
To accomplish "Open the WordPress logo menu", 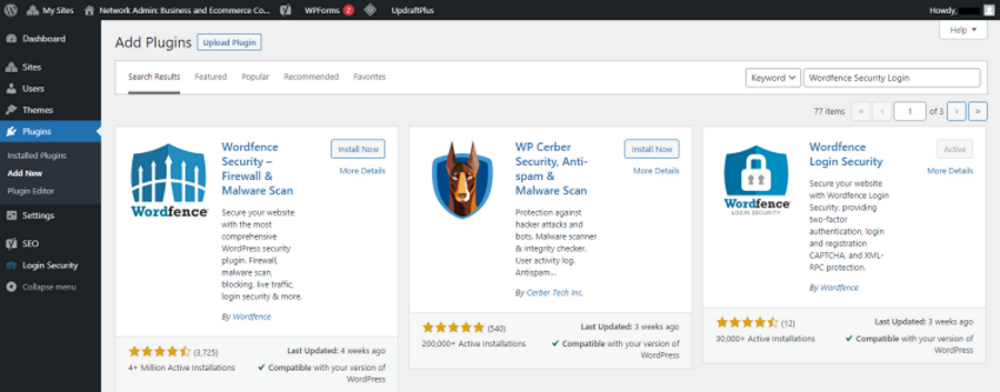I will click(x=11, y=10).
